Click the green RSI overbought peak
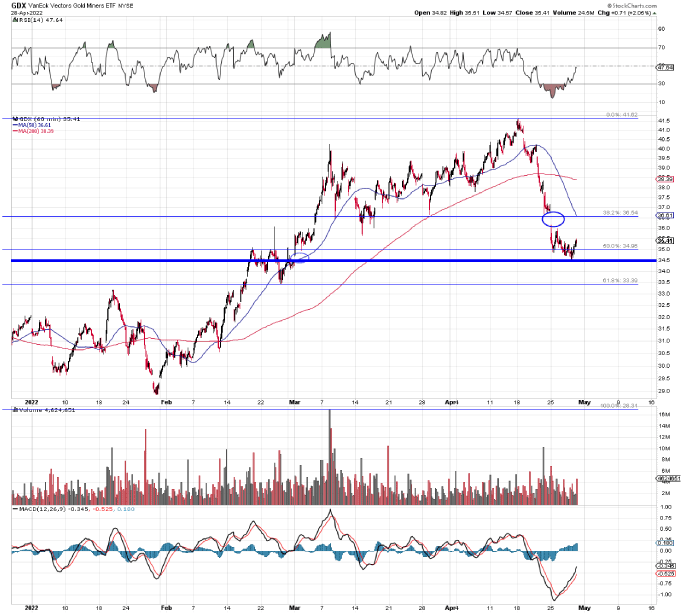Screen dimensions: 687x615 (x=322, y=41)
